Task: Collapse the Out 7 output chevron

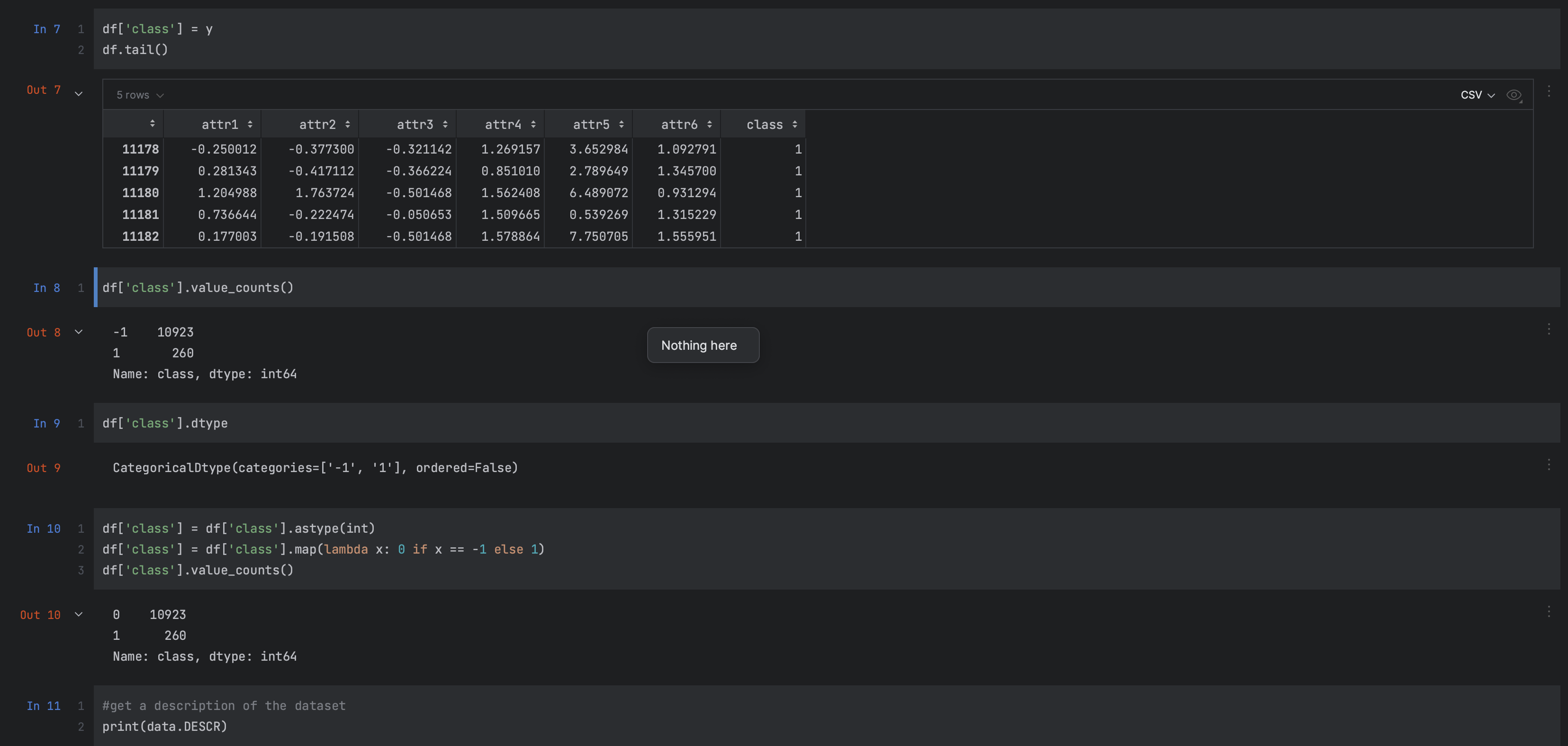Action: 79,93
